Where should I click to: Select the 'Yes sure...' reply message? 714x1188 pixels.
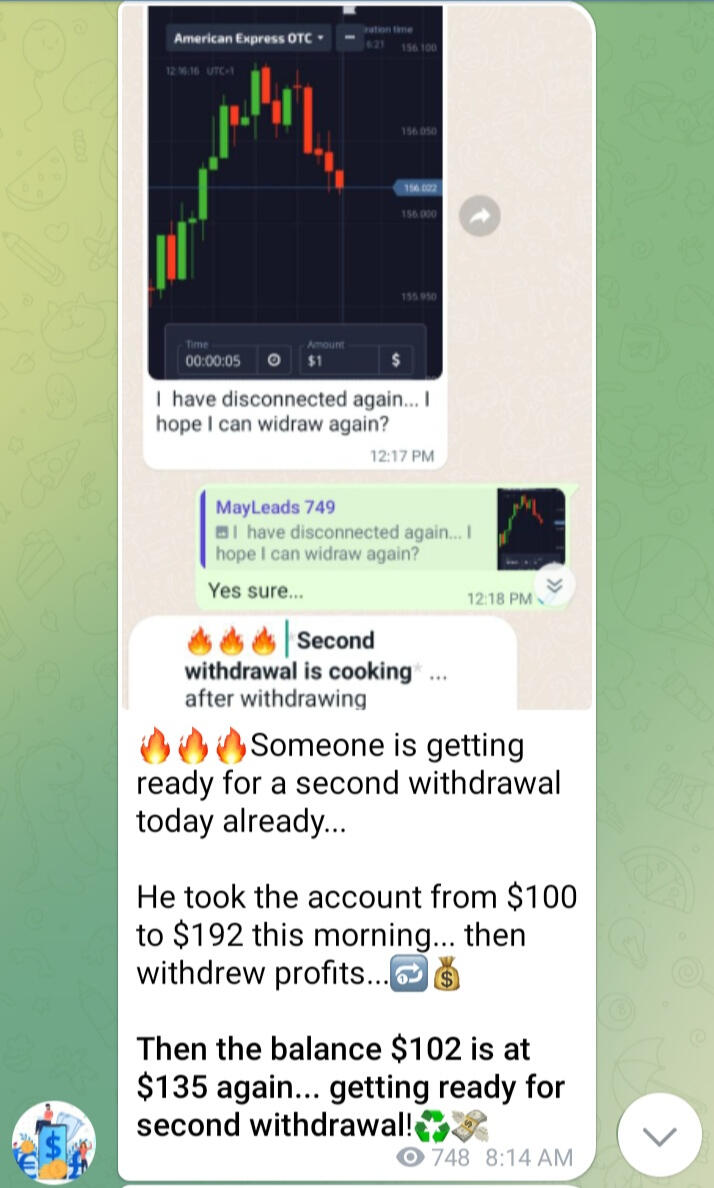tap(255, 590)
